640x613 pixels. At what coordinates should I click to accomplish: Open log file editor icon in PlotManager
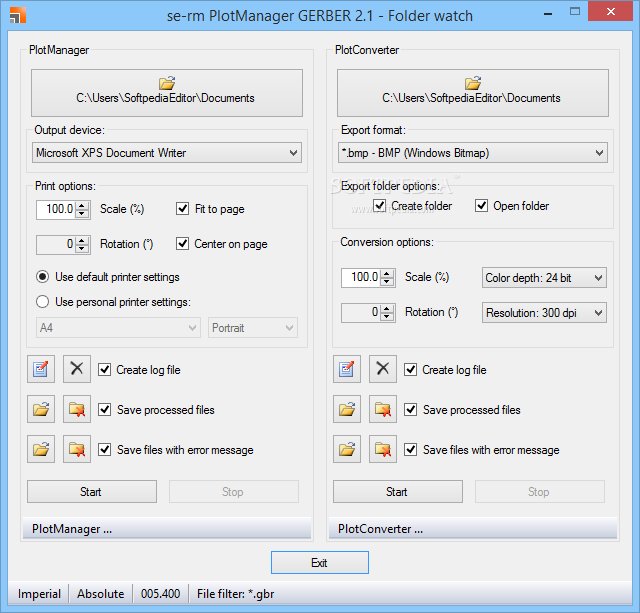pos(41,369)
